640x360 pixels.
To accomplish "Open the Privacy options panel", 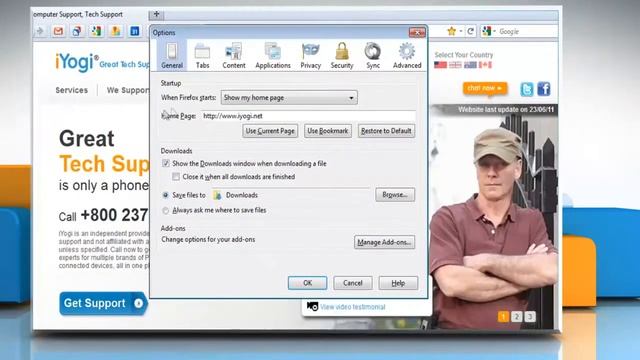I will click(x=311, y=55).
